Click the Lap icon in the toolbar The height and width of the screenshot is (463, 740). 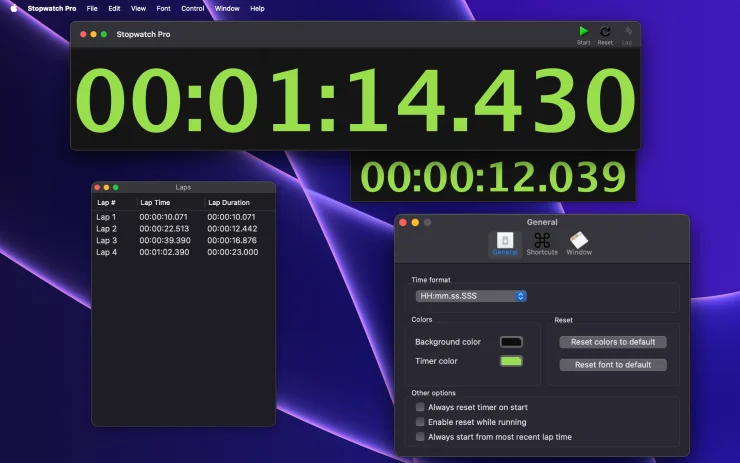[627, 32]
